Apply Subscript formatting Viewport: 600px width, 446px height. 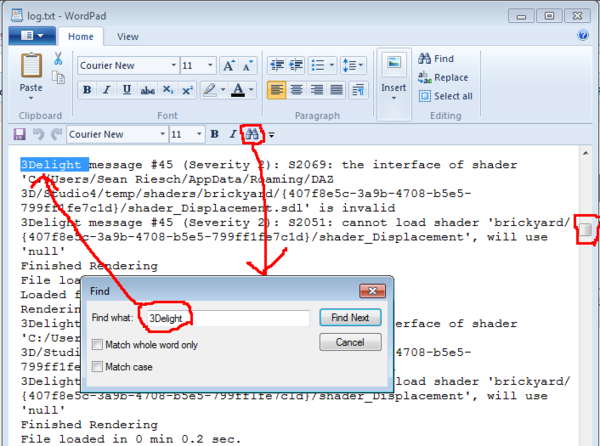coord(168,90)
